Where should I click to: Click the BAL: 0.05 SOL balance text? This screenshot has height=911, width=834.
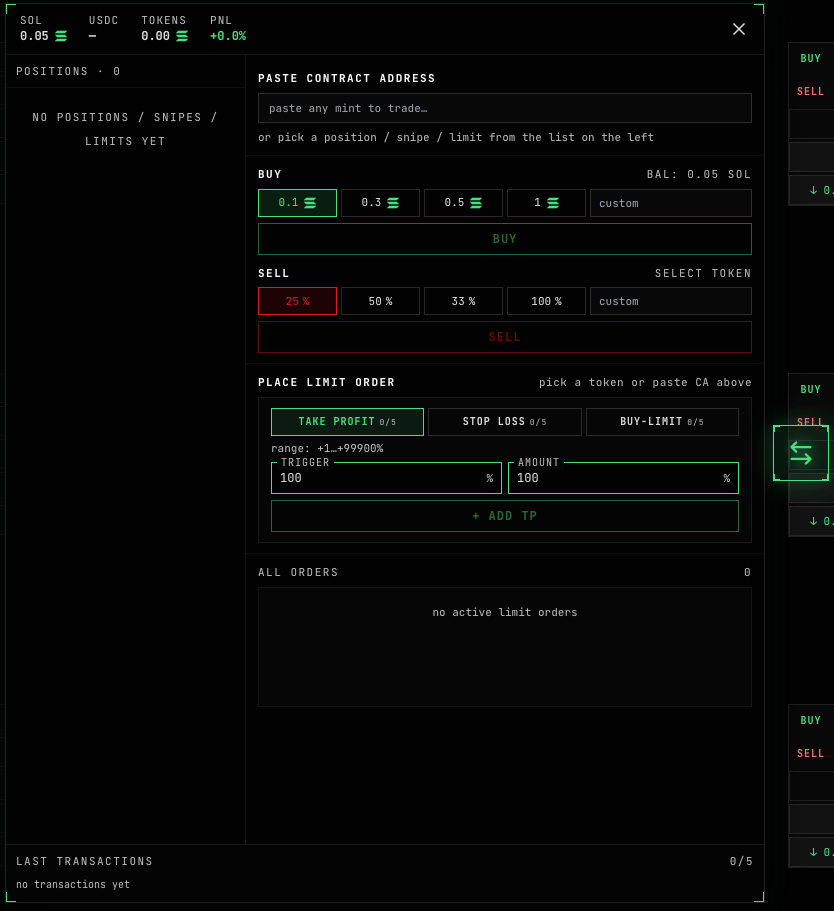699,174
